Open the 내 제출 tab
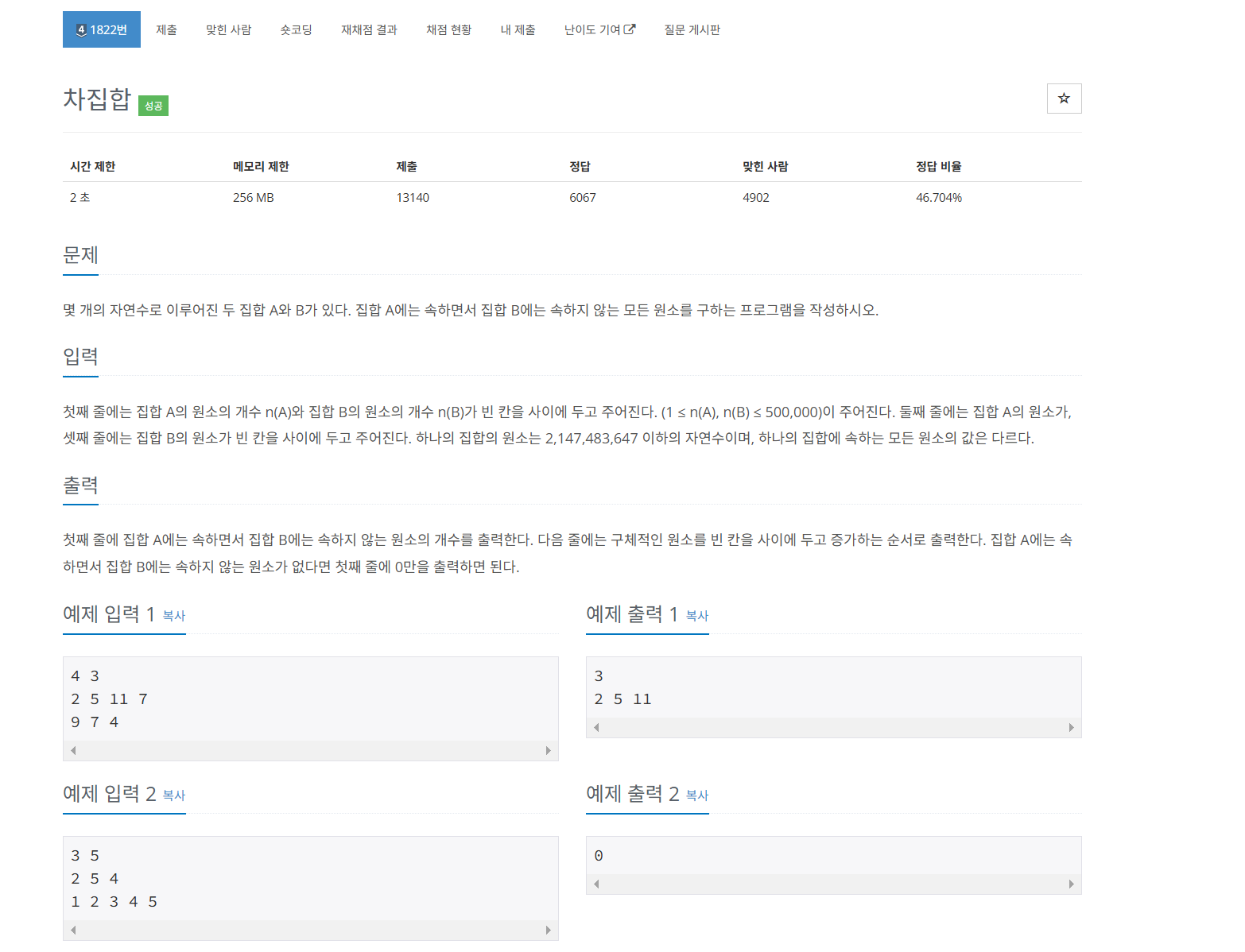The width and height of the screenshot is (1245, 952). (518, 29)
